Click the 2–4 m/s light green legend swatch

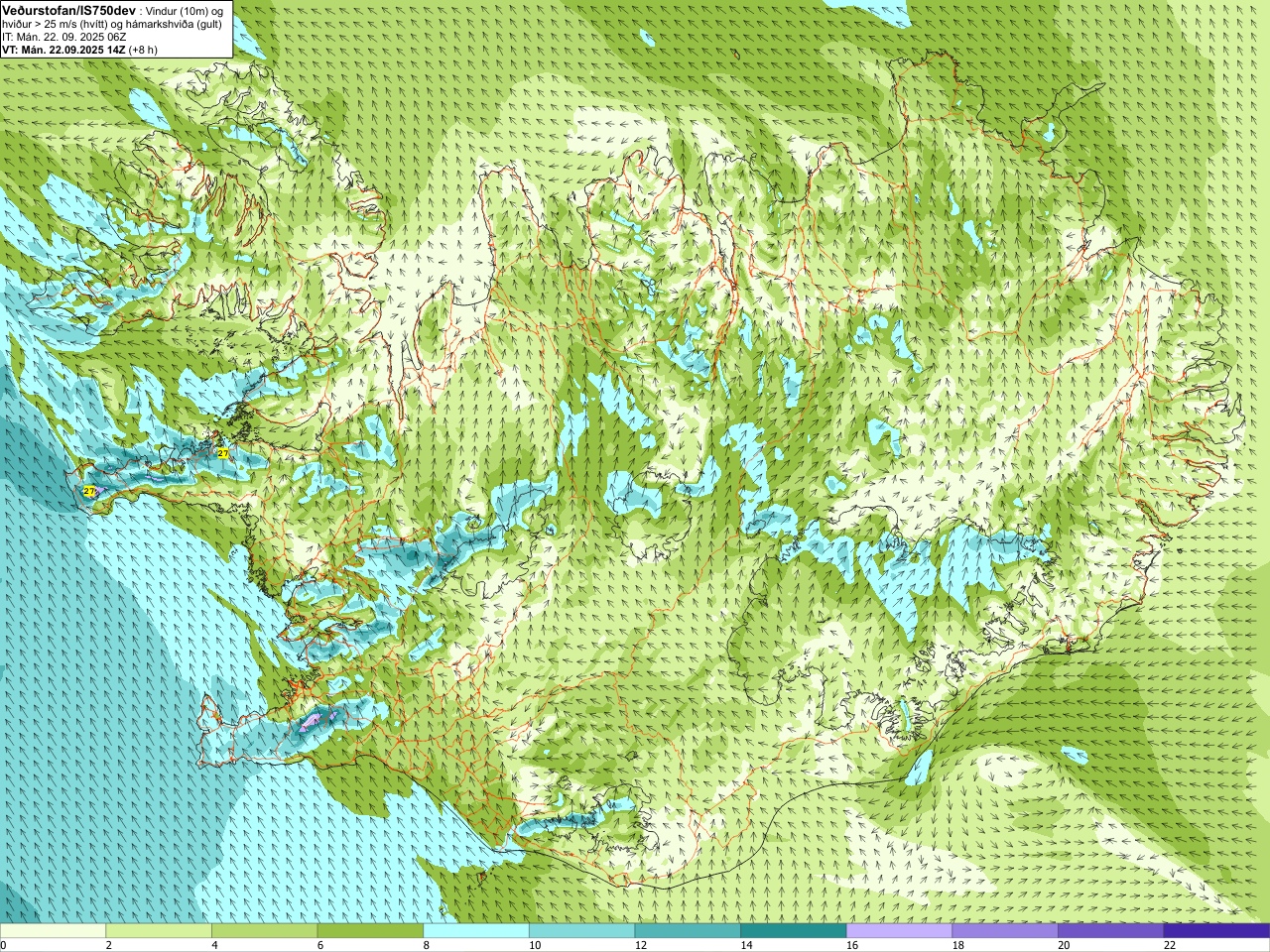tap(159, 931)
